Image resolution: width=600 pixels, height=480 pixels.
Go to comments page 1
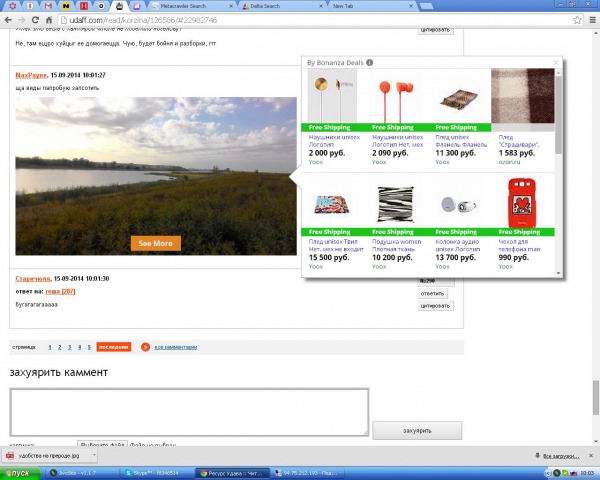[x=50, y=347]
